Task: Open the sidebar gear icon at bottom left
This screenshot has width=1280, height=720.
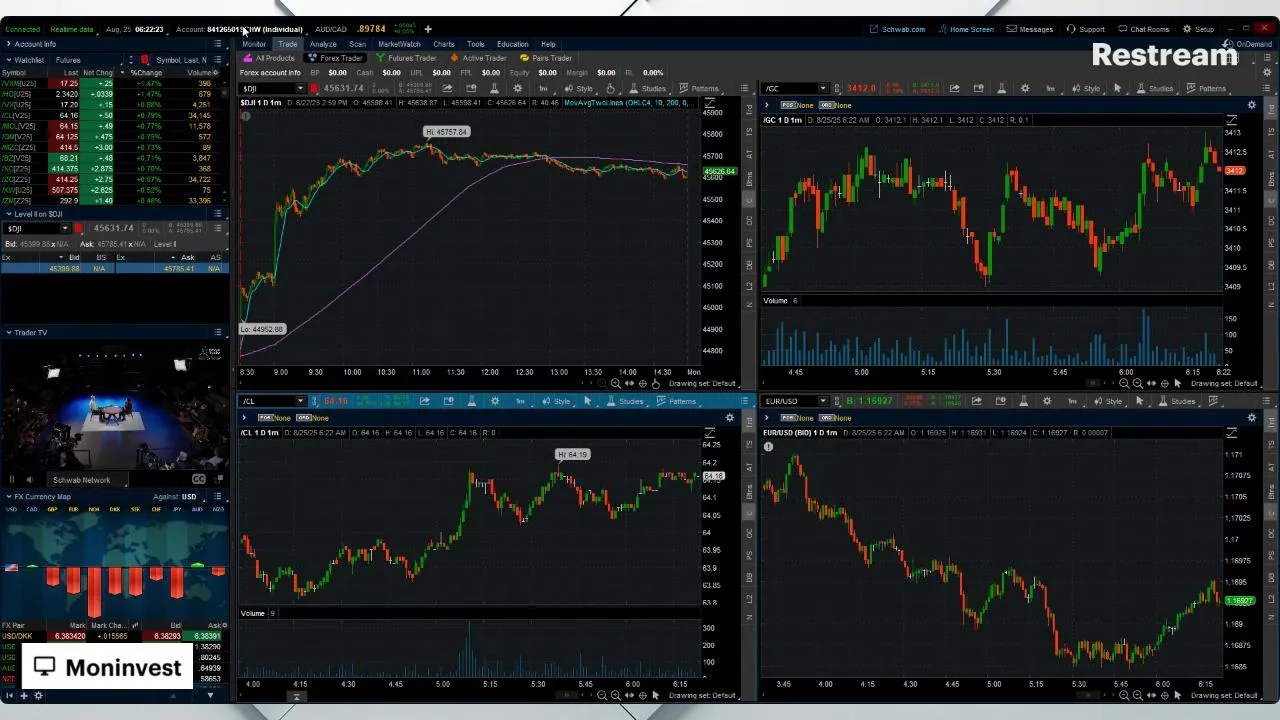Action: (39, 695)
